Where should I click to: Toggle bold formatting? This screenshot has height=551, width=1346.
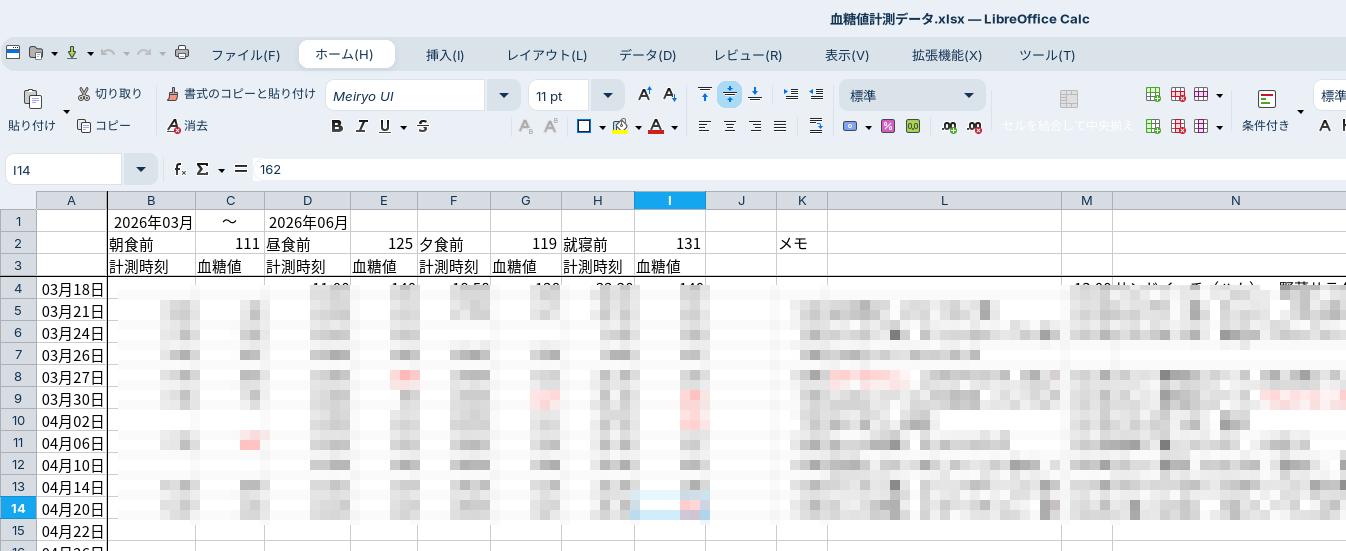pos(337,126)
